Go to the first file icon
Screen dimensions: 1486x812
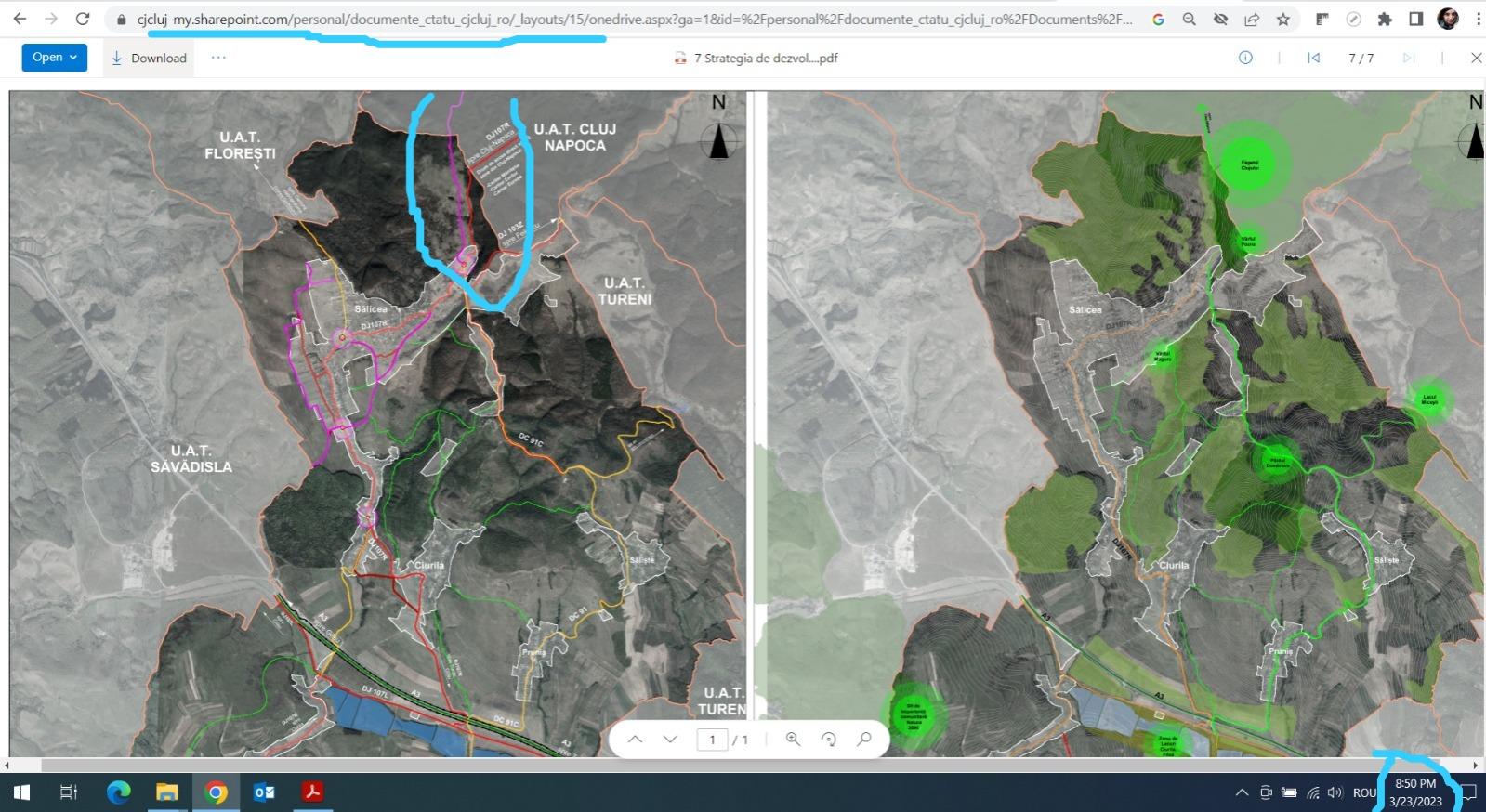(x=1313, y=58)
